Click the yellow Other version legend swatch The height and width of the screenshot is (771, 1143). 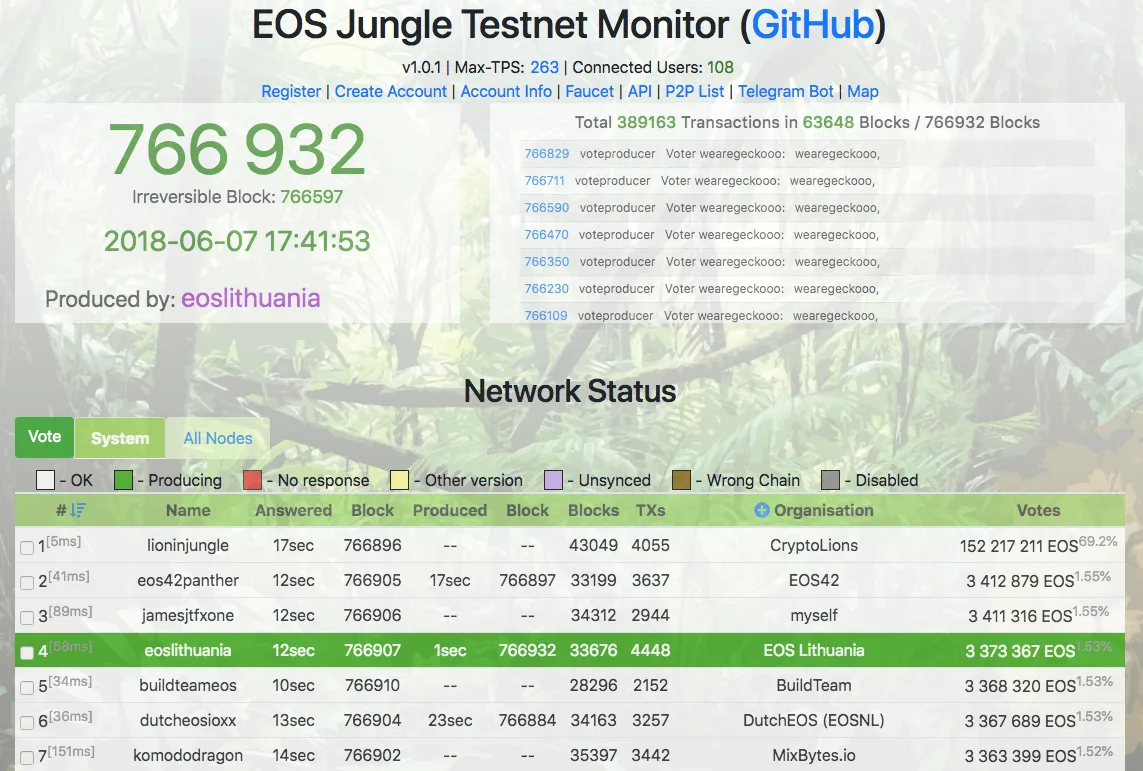click(399, 480)
